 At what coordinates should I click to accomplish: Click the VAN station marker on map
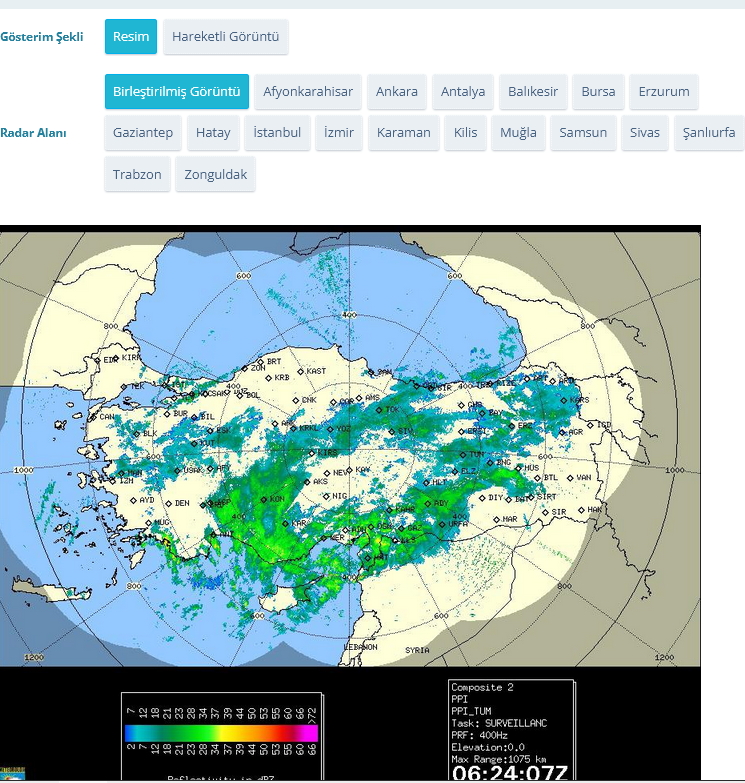(570, 478)
